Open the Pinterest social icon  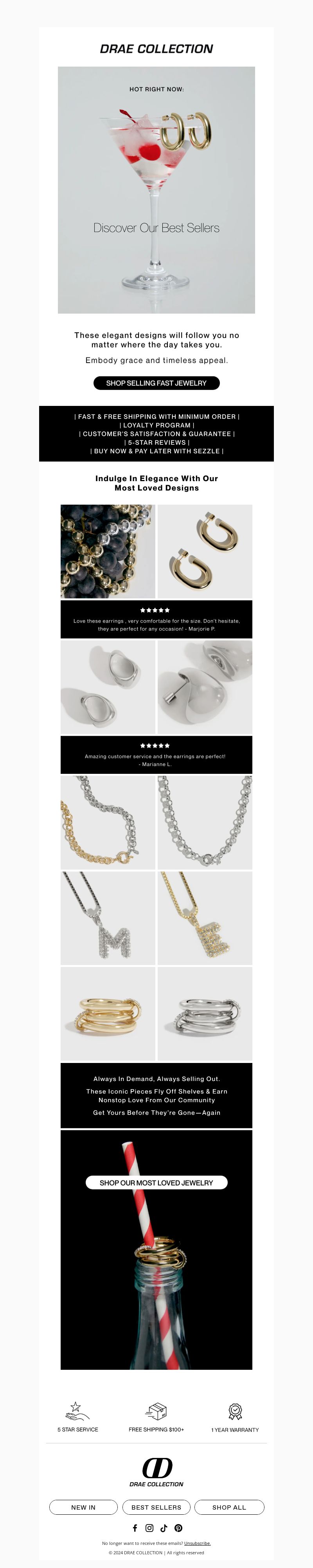pyautogui.click(x=178, y=1528)
